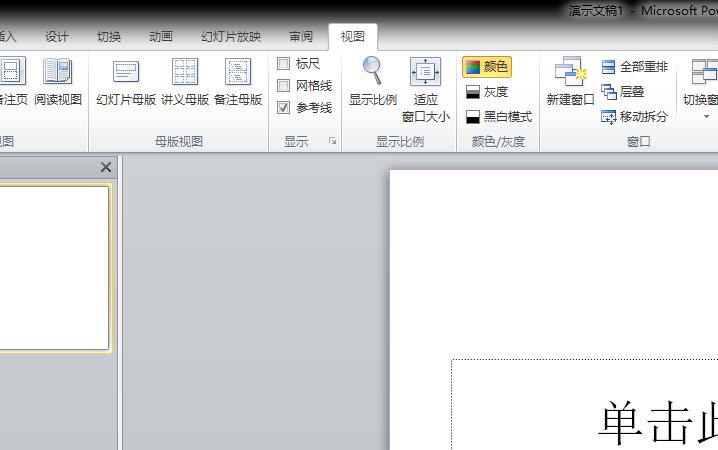Arrange All windows (全部重排)
Viewport: 718px width, 450px height.
pyautogui.click(x=635, y=67)
